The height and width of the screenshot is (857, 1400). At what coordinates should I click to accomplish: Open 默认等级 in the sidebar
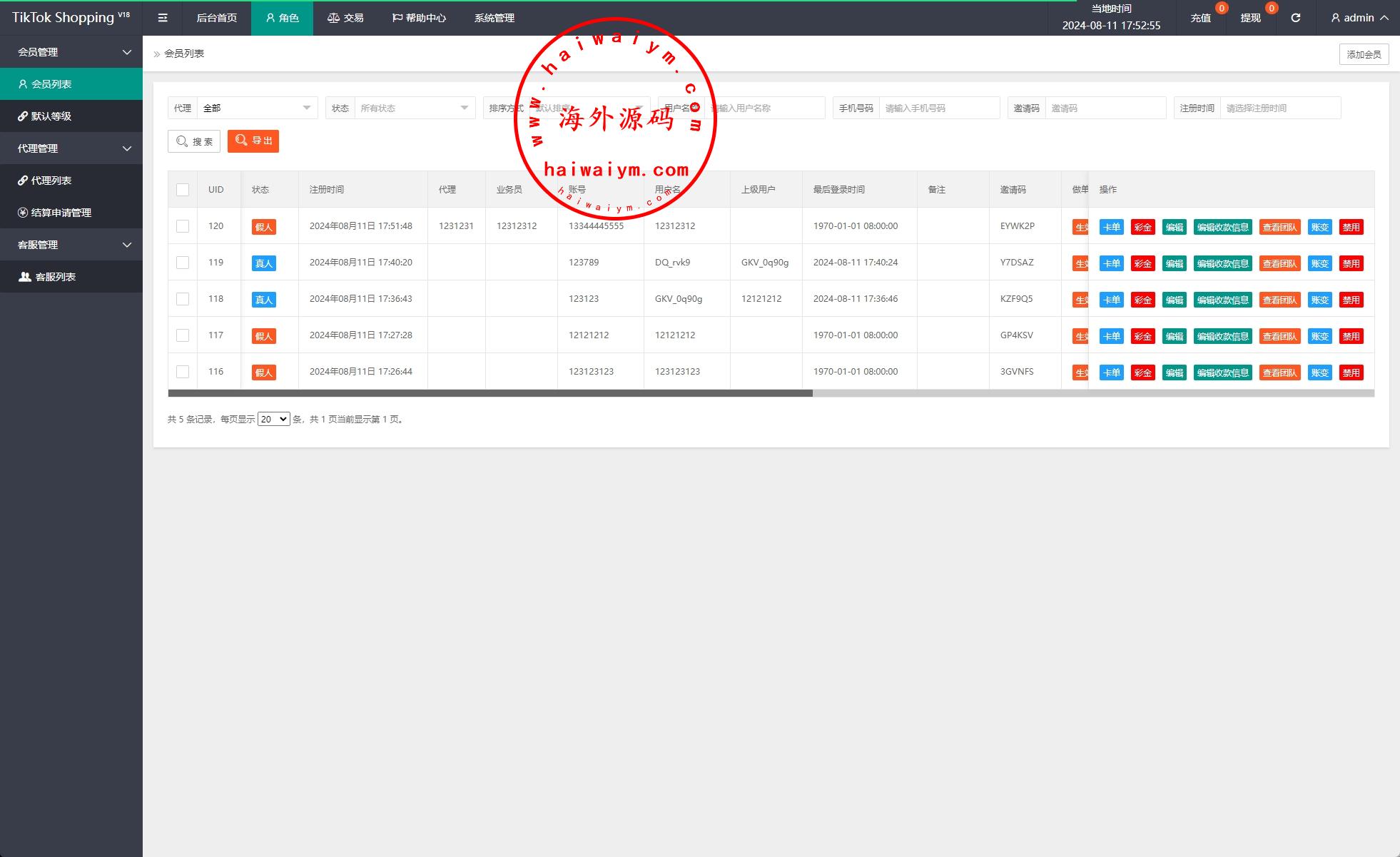pos(51,116)
